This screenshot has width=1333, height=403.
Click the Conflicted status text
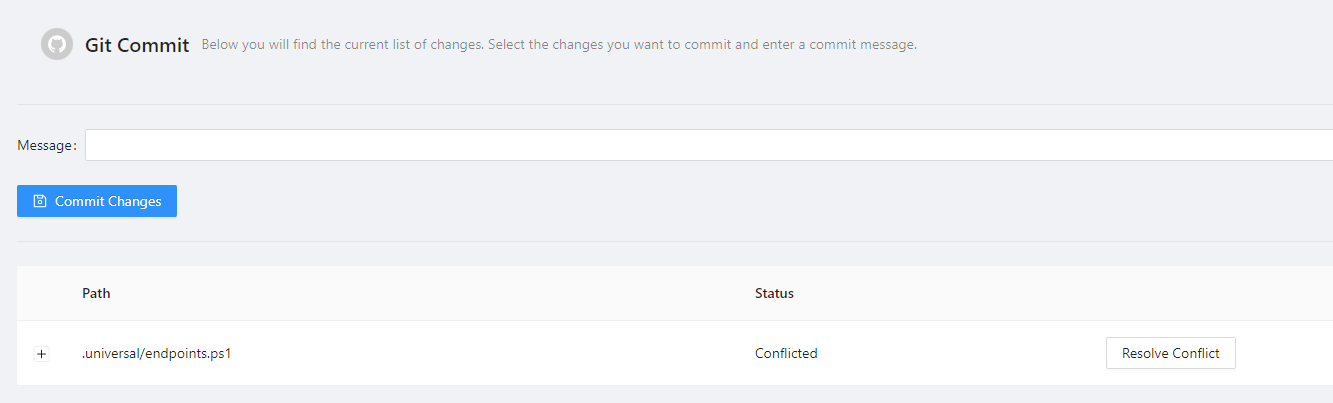pos(786,353)
